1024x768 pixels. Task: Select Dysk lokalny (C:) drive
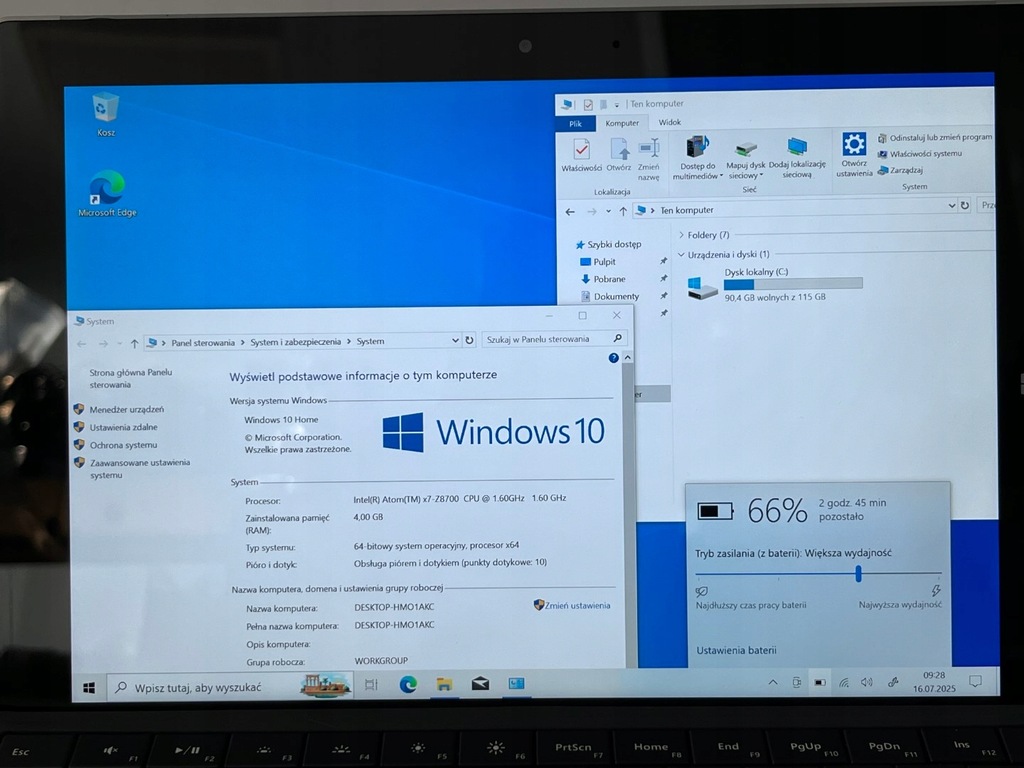[x=775, y=286]
